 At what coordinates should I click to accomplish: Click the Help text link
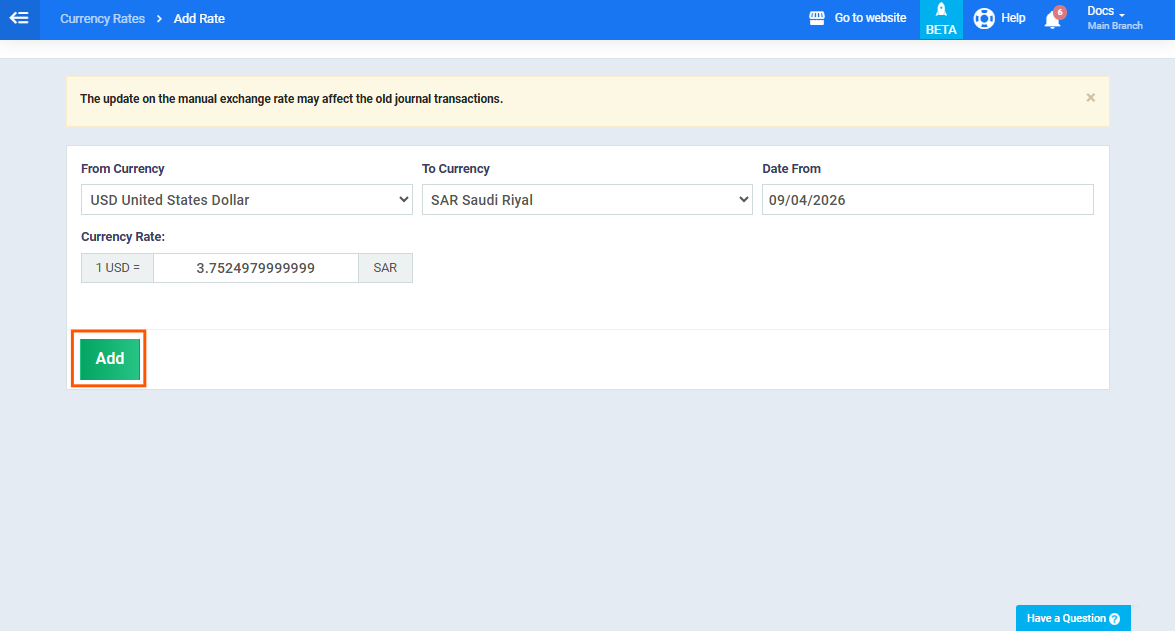[x=1013, y=18]
